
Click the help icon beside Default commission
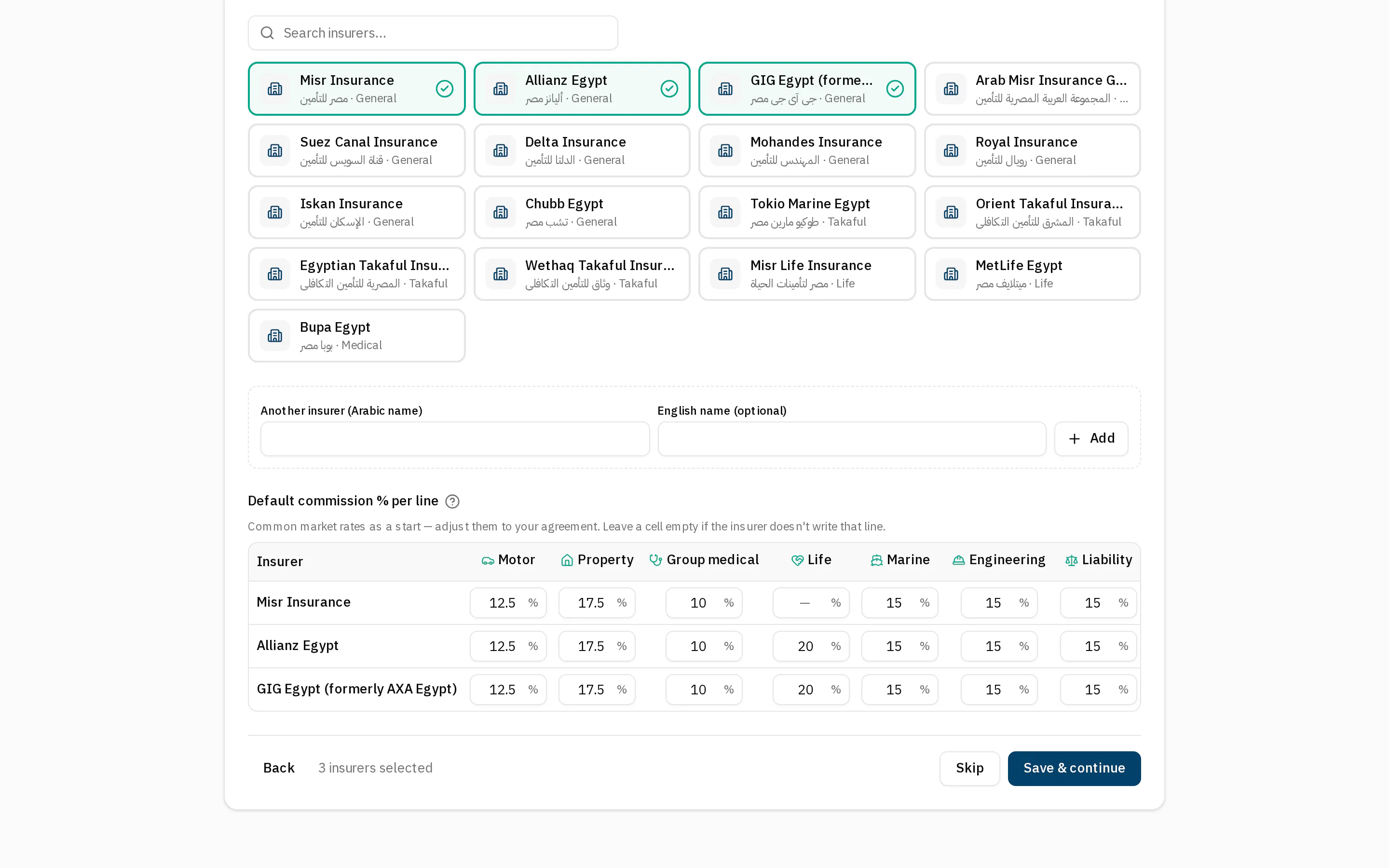(x=452, y=501)
